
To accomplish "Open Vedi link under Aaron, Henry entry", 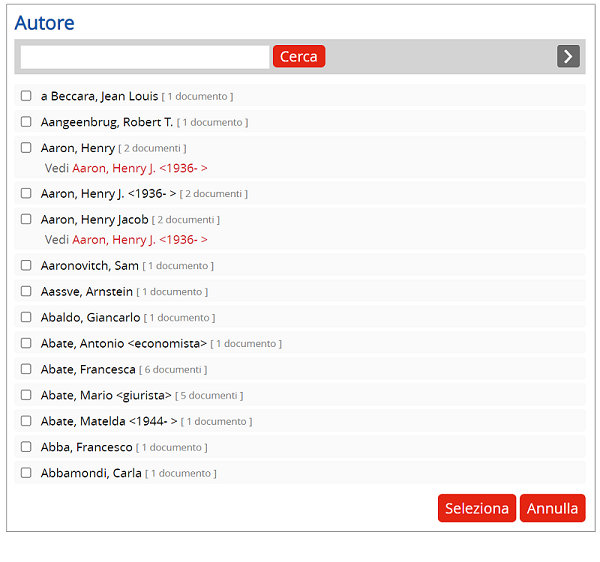I will (140, 168).
